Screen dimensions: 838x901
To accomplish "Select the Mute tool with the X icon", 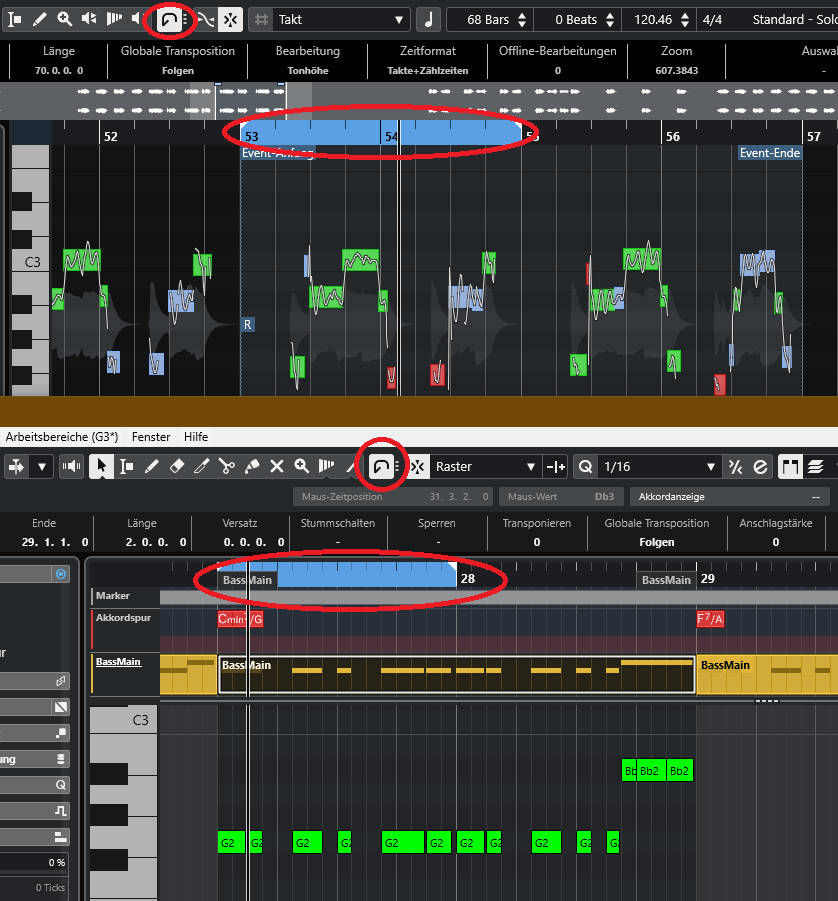I will pyautogui.click(x=276, y=466).
